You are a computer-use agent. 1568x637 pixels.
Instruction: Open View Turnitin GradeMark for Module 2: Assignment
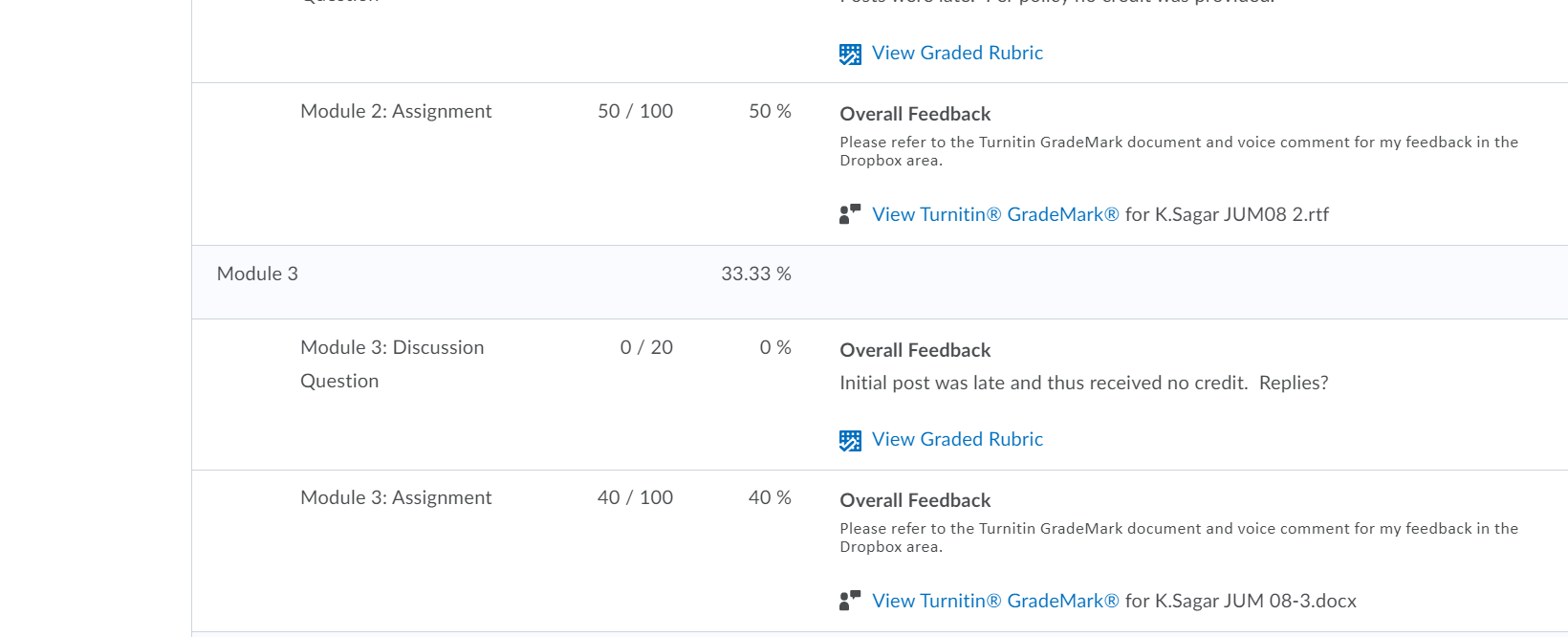point(995,214)
